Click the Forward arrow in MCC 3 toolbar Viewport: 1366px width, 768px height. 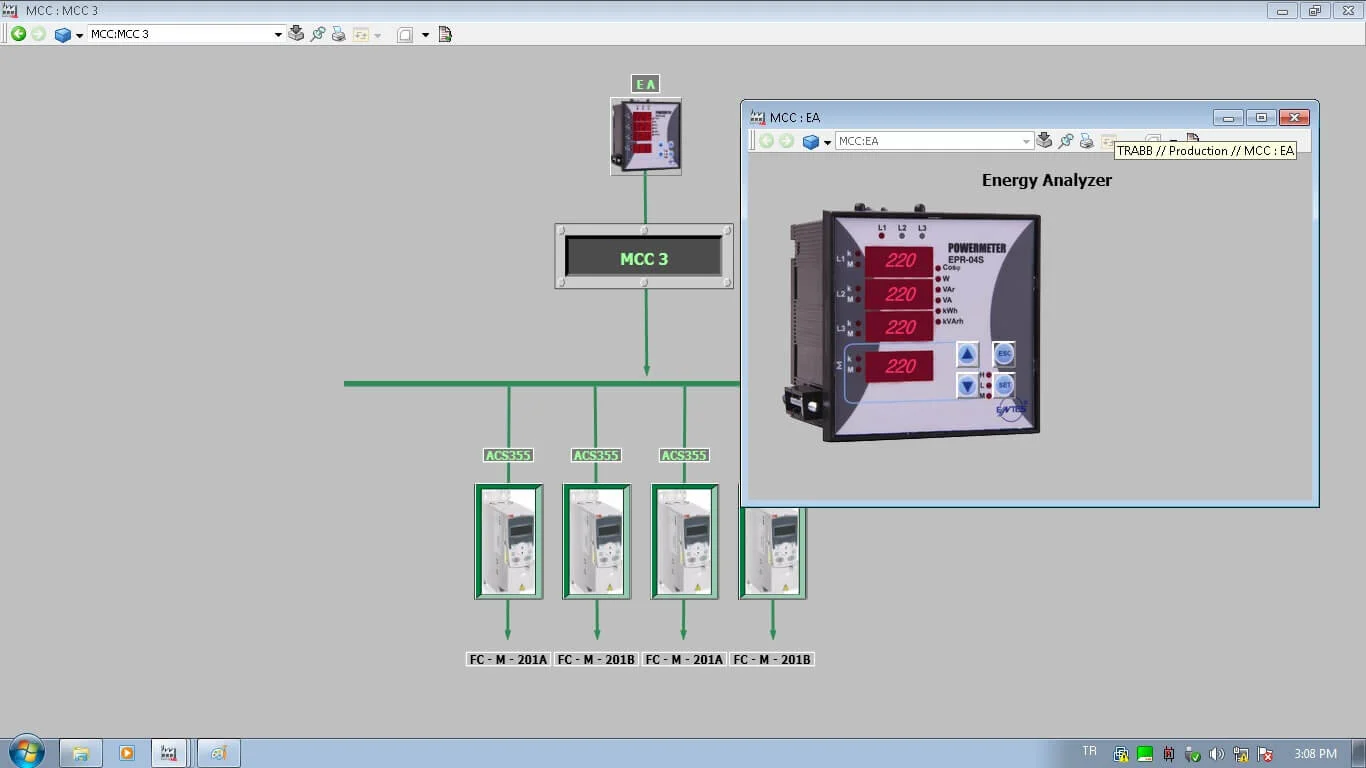(39, 34)
